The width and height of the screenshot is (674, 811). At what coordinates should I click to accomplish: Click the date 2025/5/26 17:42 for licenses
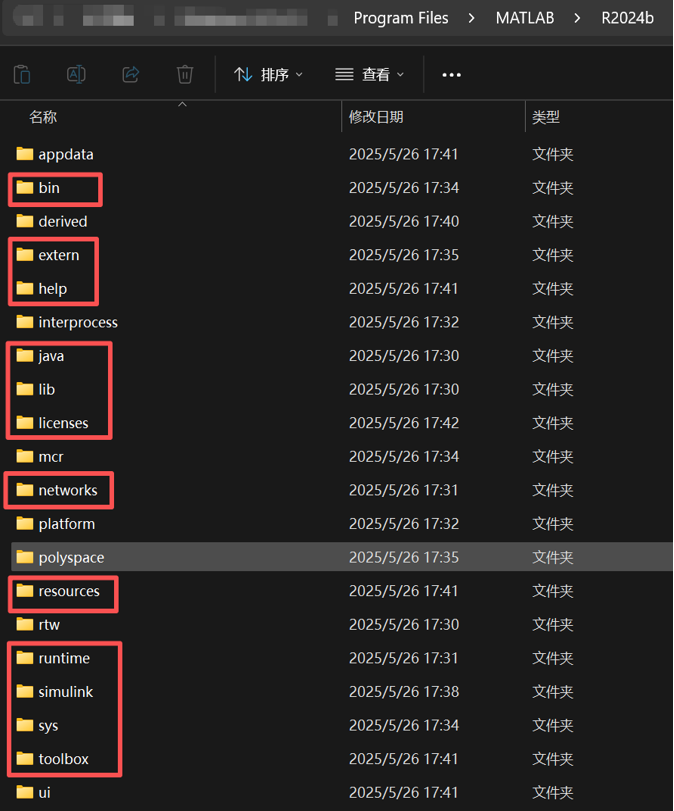click(403, 423)
